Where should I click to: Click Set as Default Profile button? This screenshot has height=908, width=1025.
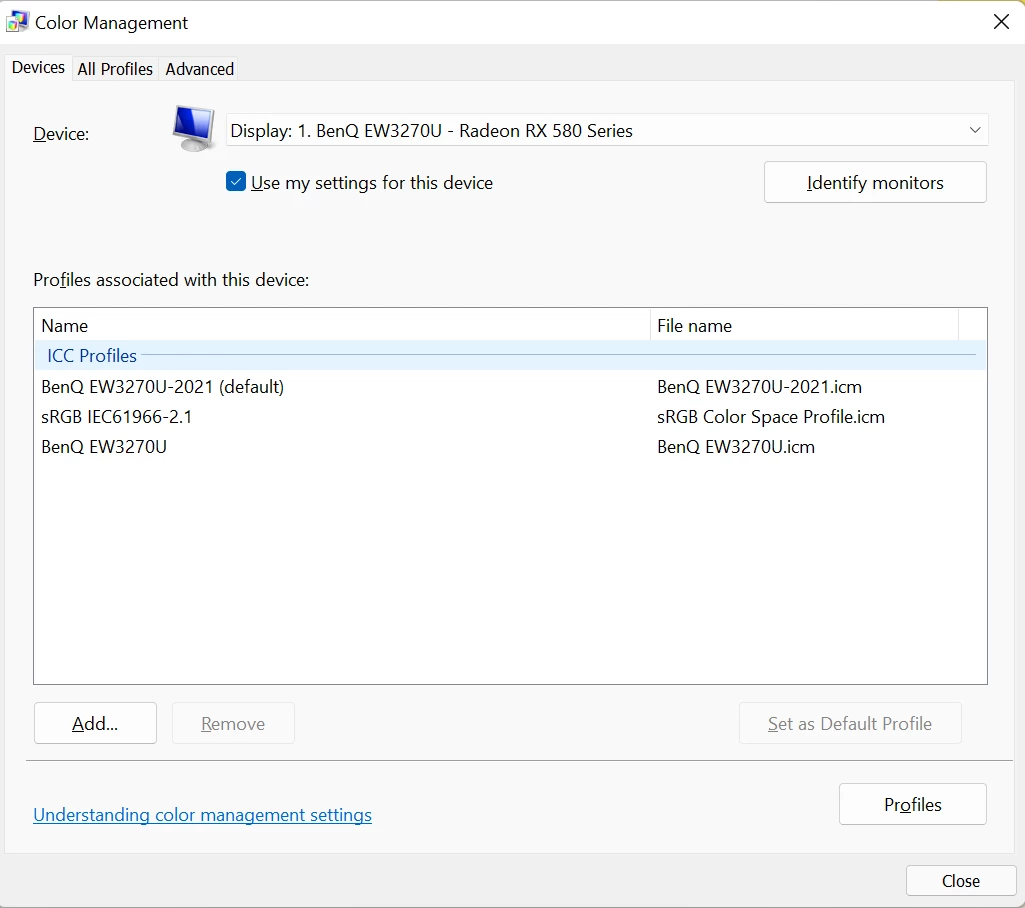pos(850,723)
